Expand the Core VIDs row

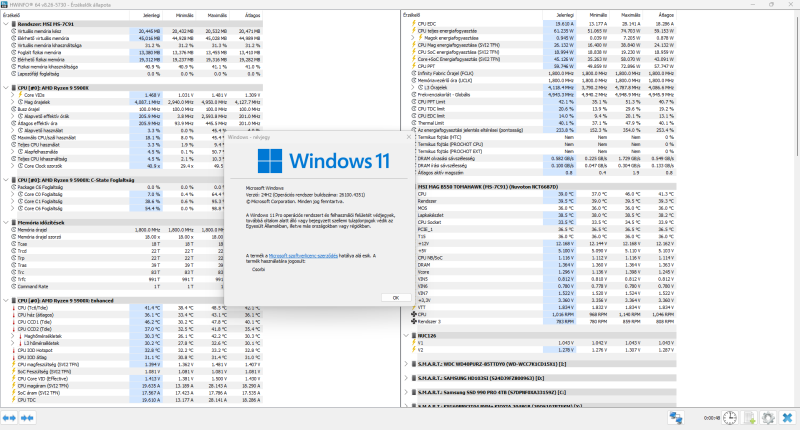tap(13, 95)
